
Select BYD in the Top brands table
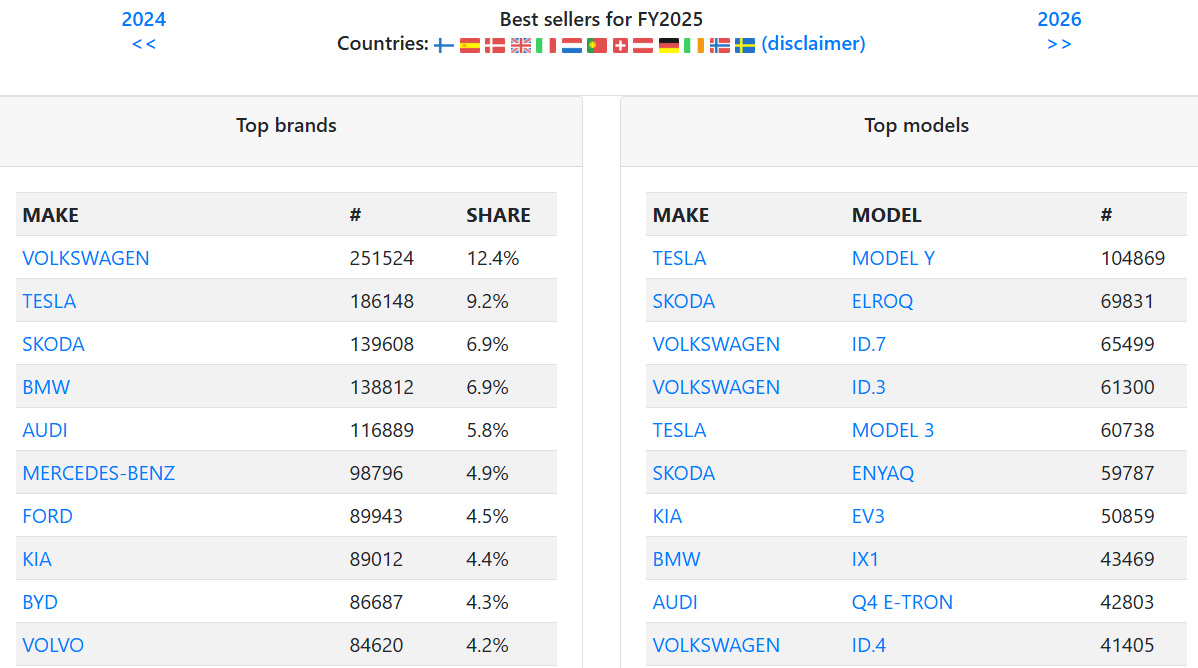40,602
